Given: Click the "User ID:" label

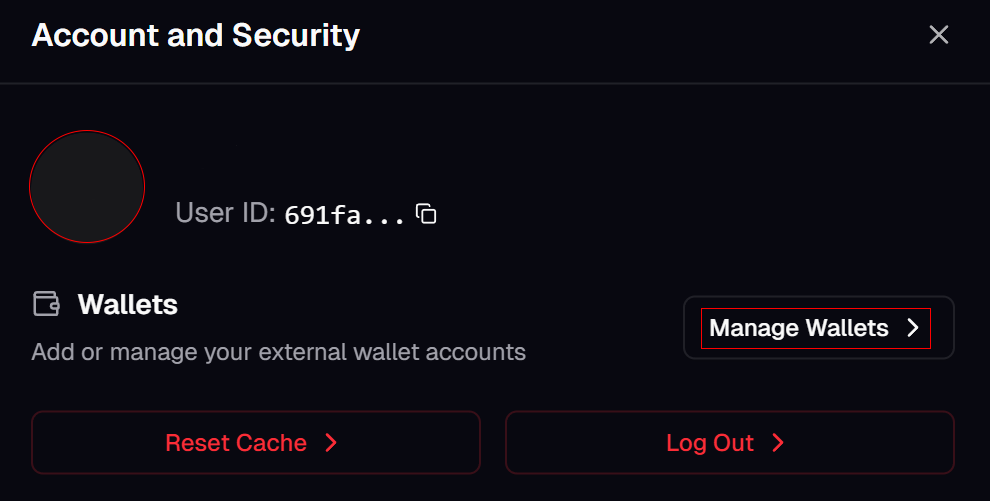Looking at the screenshot, I should pos(225,213).
